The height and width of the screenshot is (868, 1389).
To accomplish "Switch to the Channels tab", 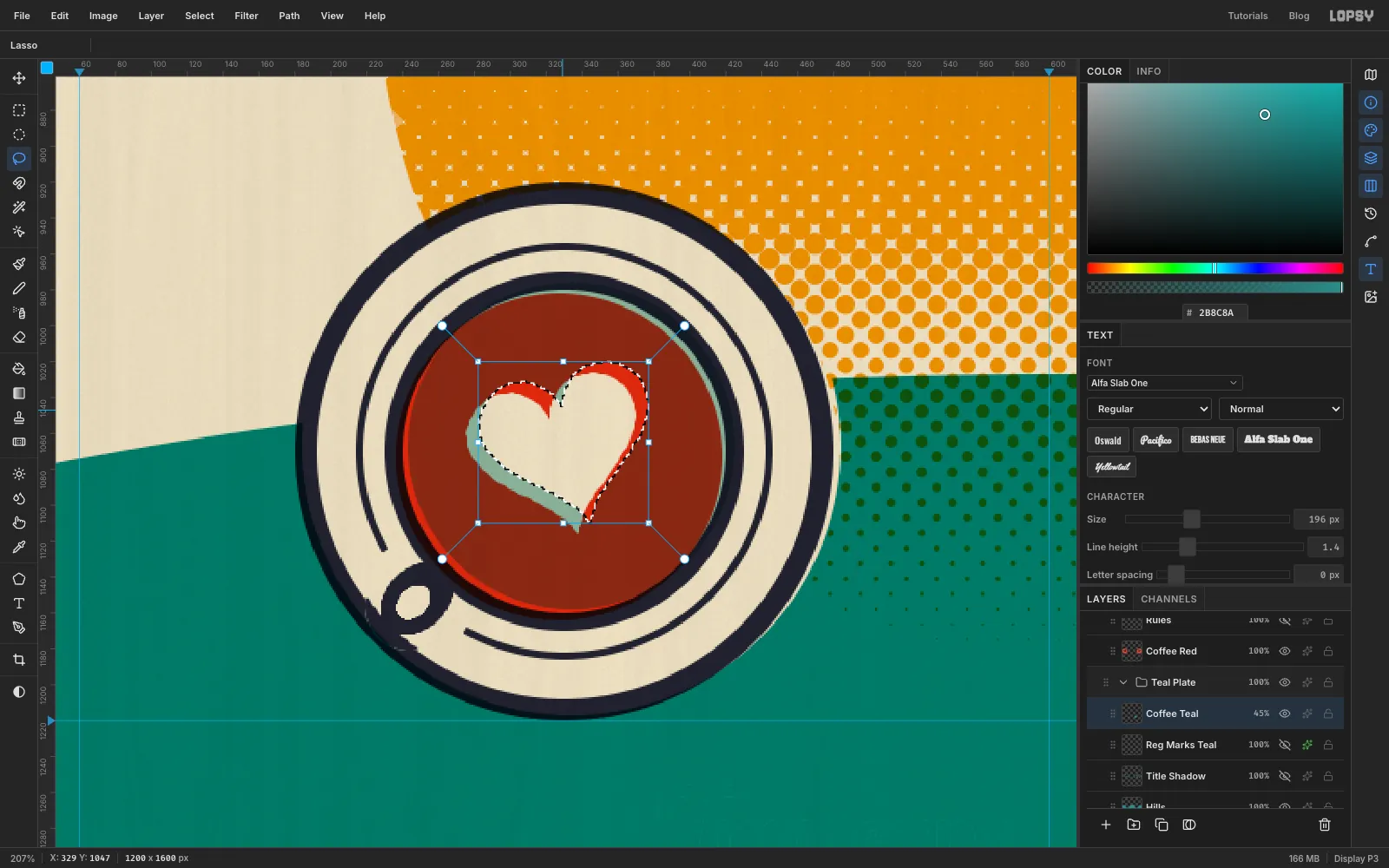I will tap(1168, 599).
